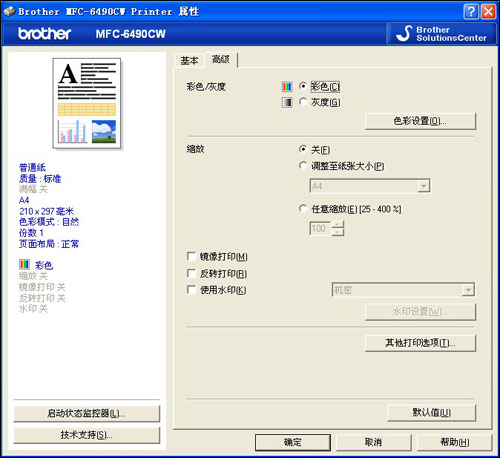Screen dimensions: 500x458
Task: Increase scaling percent with up arrow
Action: pos(338,225)
